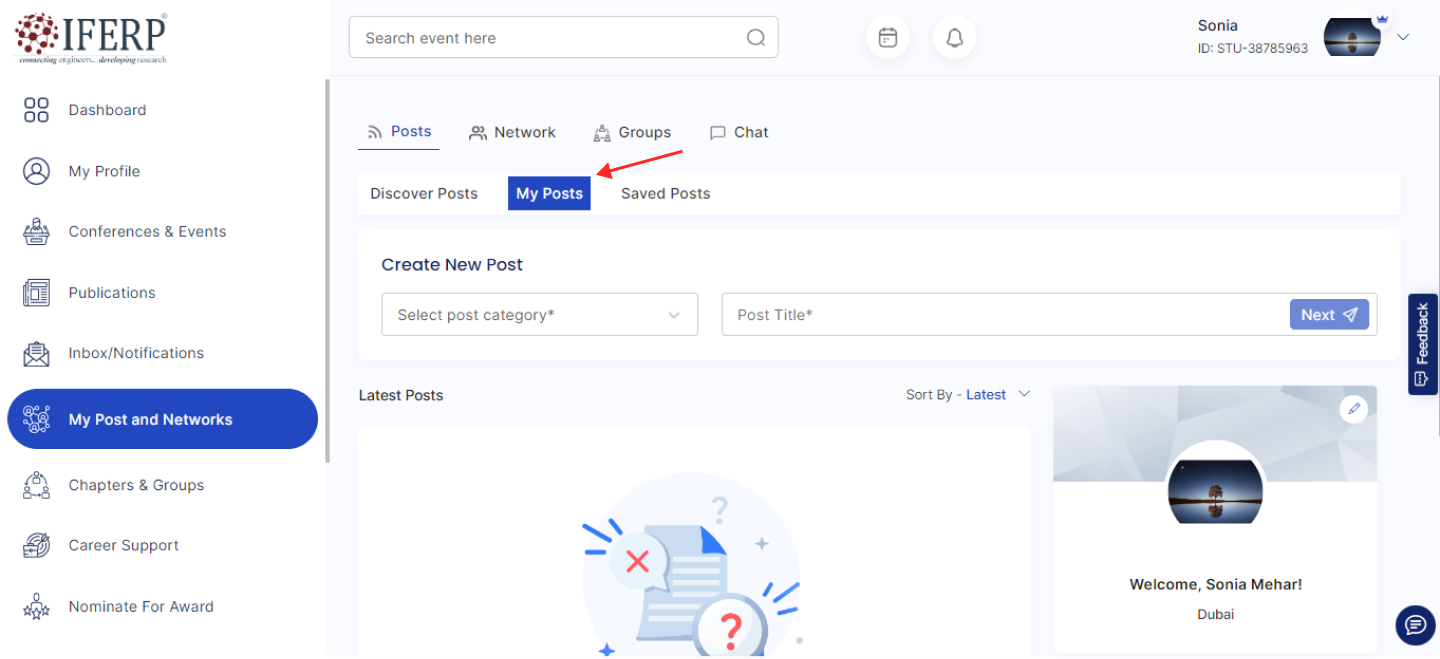Open the Sort By Latest dropdown
The width and height of the screenshot is (1440, 659).
[967, 395]
